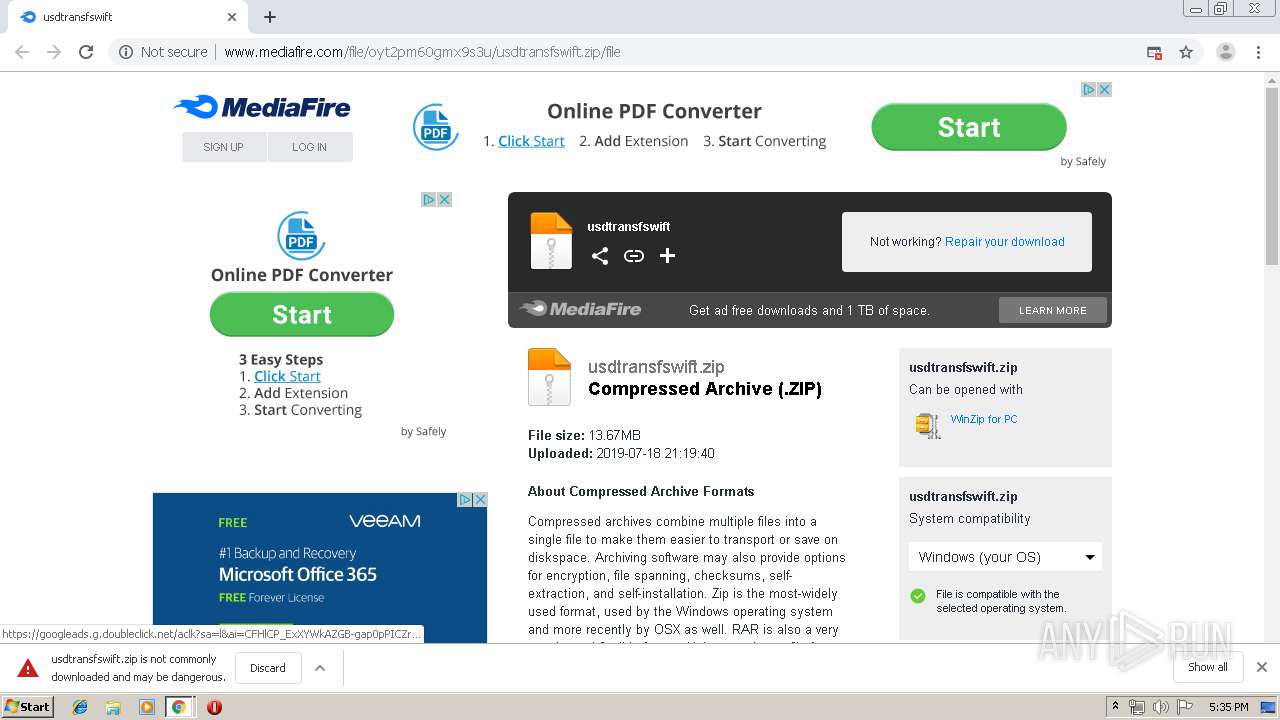Bookmark this page with the star icon
The height and width of the screenshot is (720, 1280).
[x=1186, y=52]
